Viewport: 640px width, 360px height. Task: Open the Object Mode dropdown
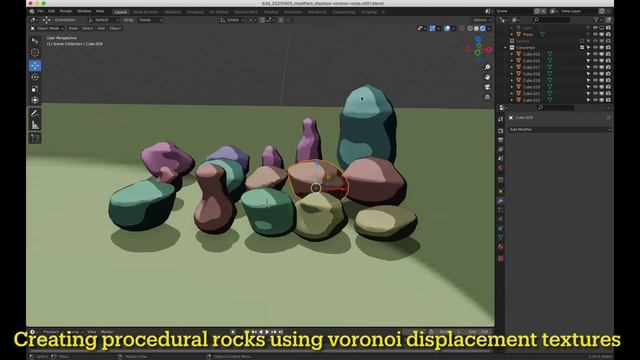point(47,29)
